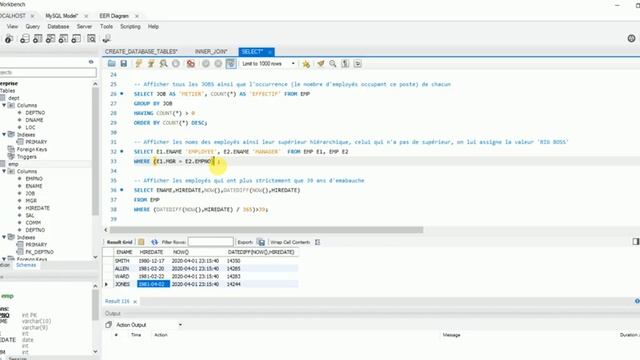Open the Database menu
This screenshot has height=360, width=640.
click(x=58, y=27)
